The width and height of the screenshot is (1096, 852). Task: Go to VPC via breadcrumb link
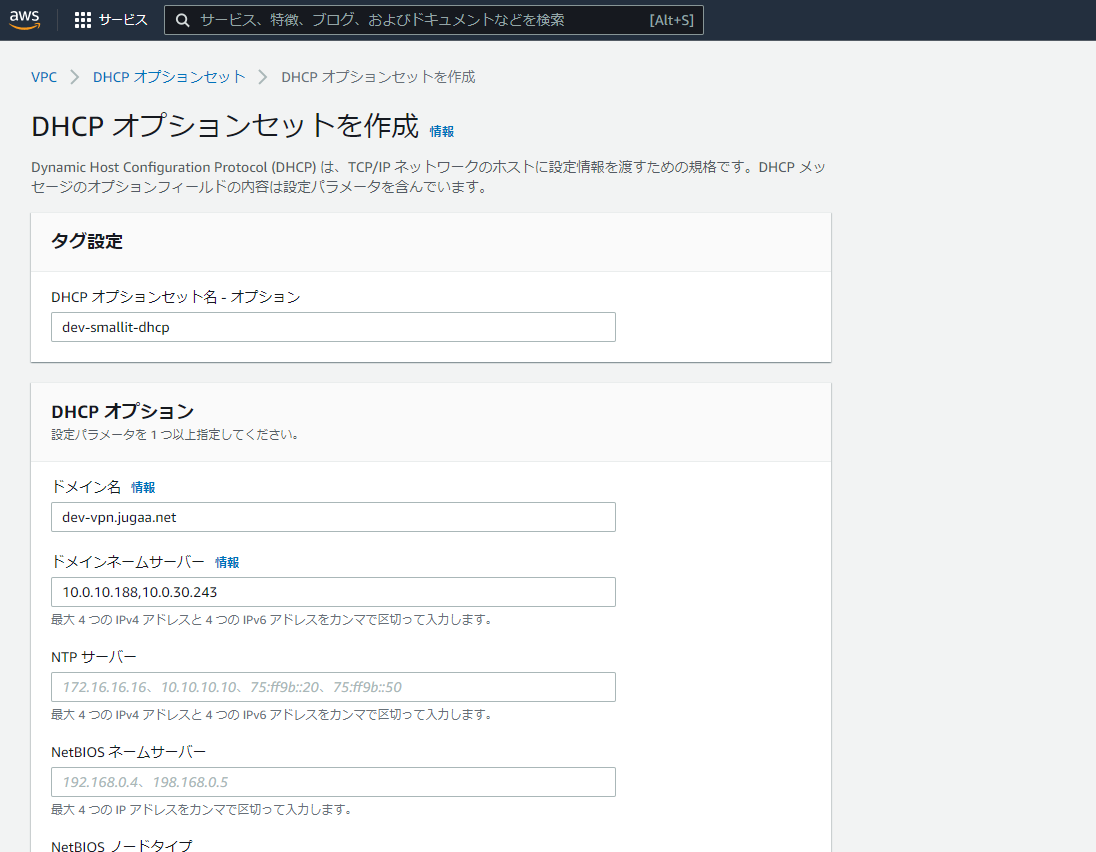[44, 77]
